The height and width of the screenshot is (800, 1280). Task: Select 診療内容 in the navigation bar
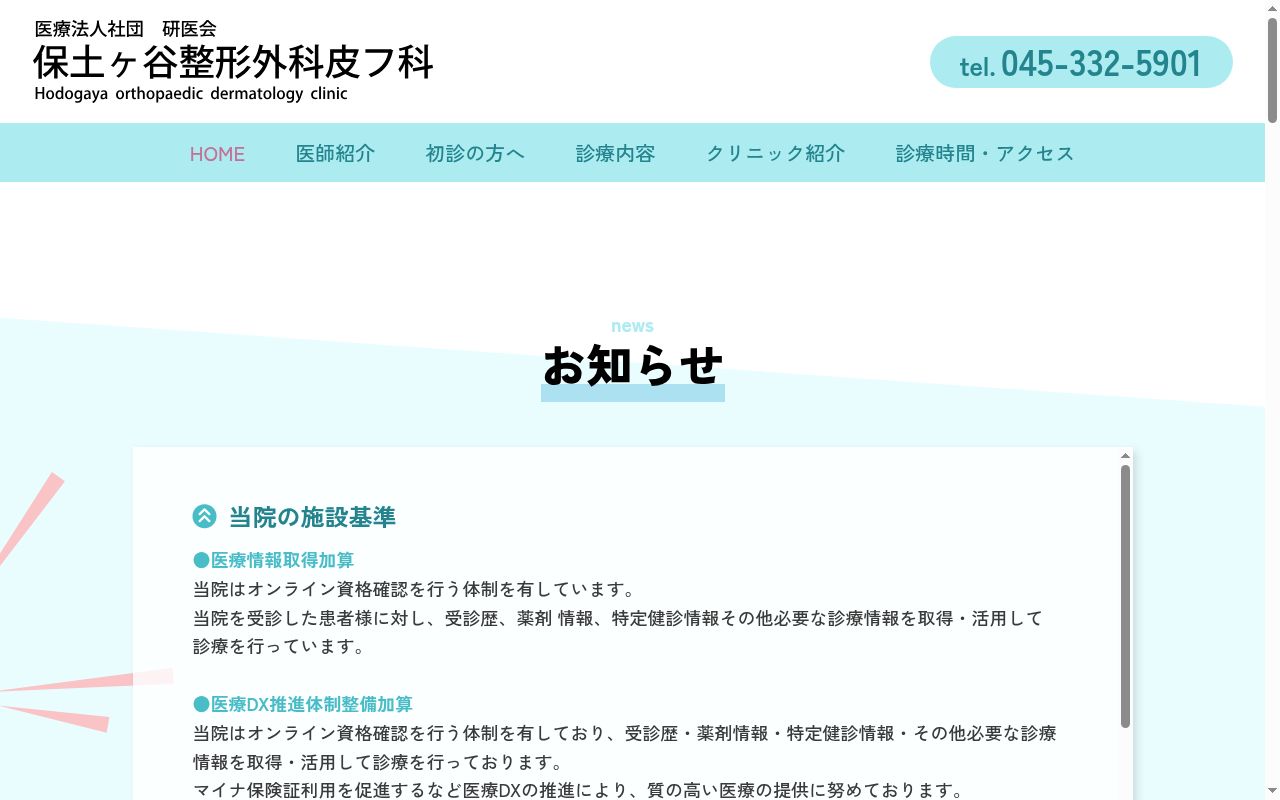(x=615, y=154)
